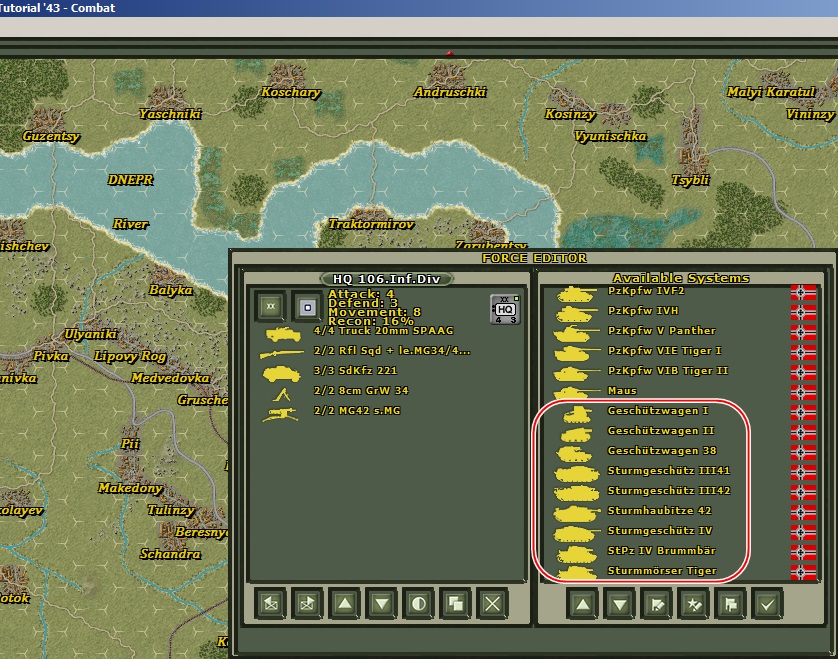Select the rifle icon of Rfl Sqd row

(282, 353)
